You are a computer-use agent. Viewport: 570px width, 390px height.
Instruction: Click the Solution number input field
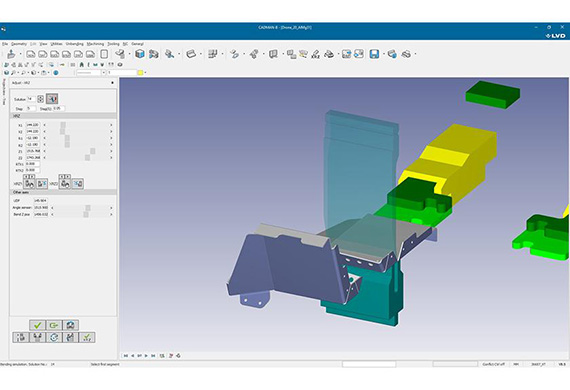pyautogui.click(x=31, y=99)
